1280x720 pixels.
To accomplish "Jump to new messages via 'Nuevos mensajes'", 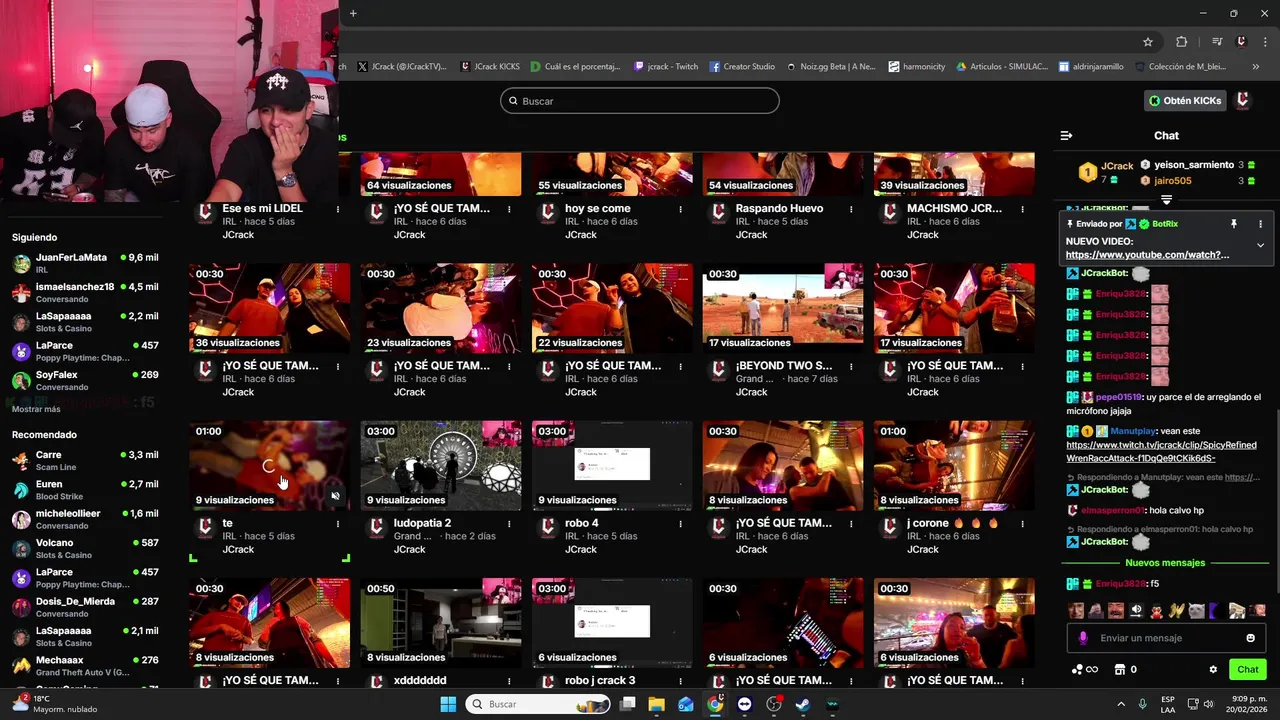I will [x=1166, y=563].
